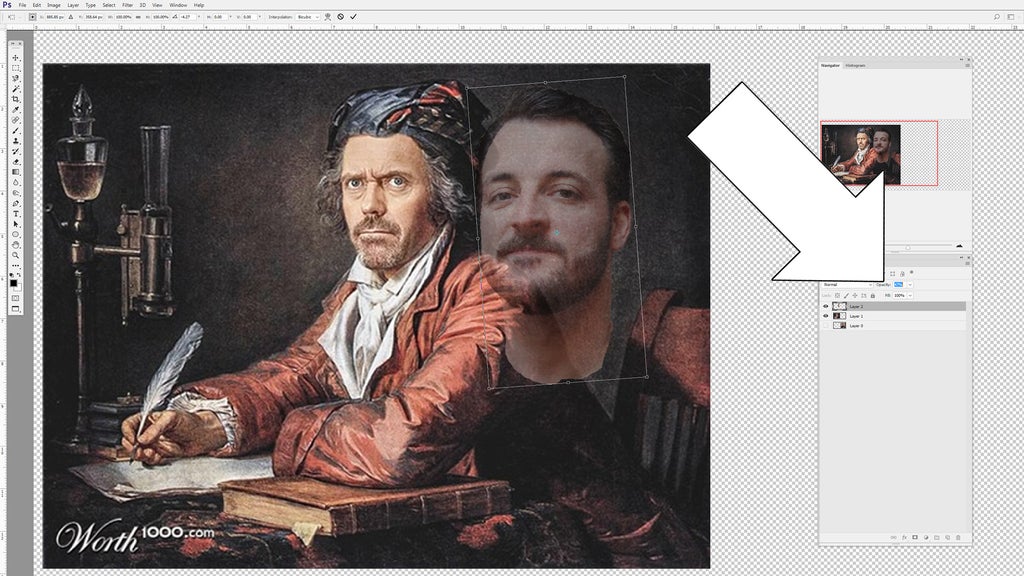Open the Opacity slider dropdown arrow
This screenshot has height=576, width=1024.
pyautogui.click(x=910, y=285)
